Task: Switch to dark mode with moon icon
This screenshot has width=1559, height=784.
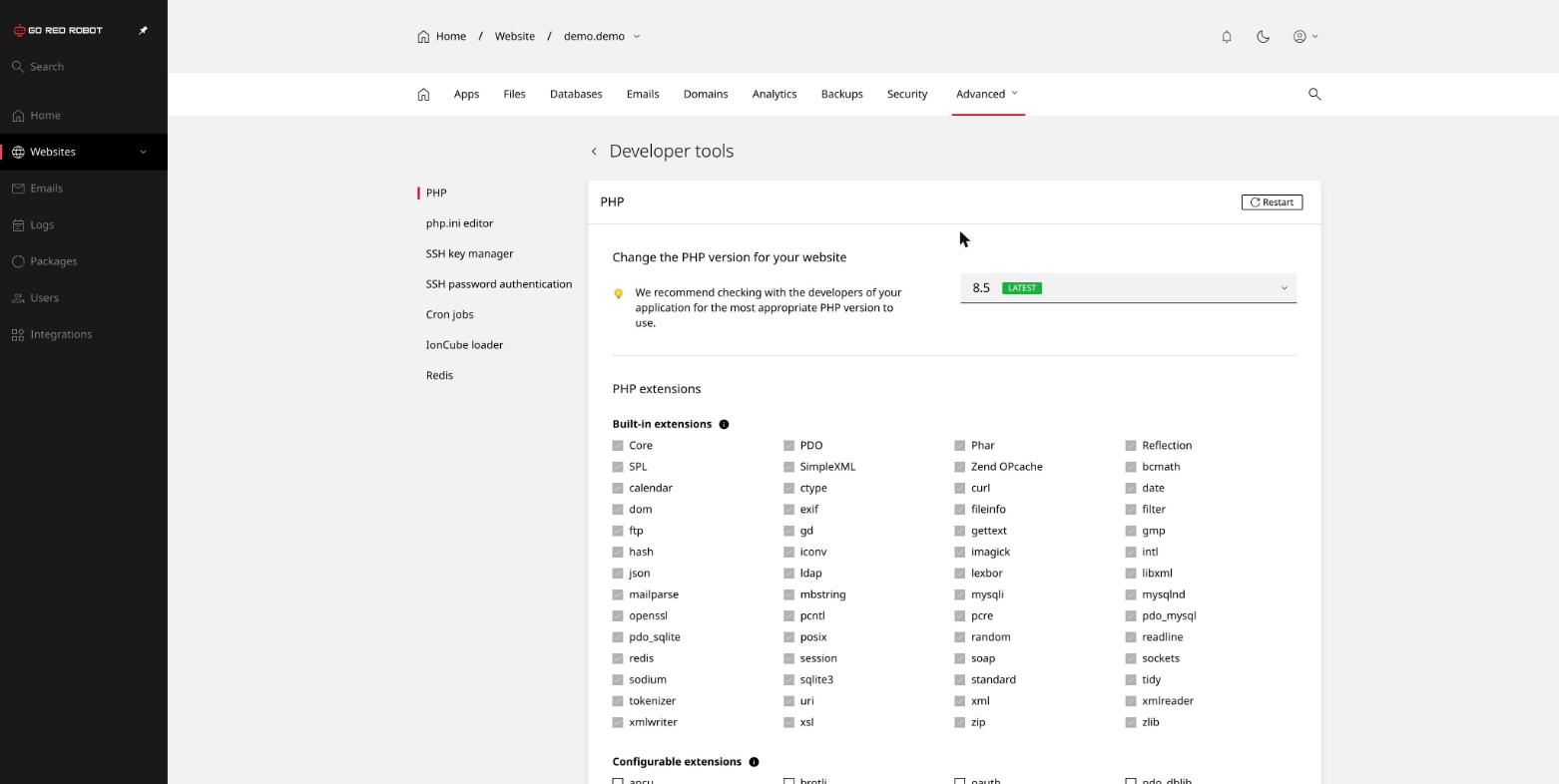Action: pyautogui.click(x=1263, y=36)
